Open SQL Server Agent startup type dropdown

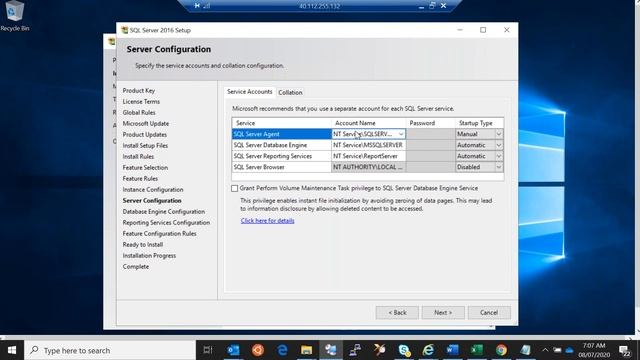[499, 134]
